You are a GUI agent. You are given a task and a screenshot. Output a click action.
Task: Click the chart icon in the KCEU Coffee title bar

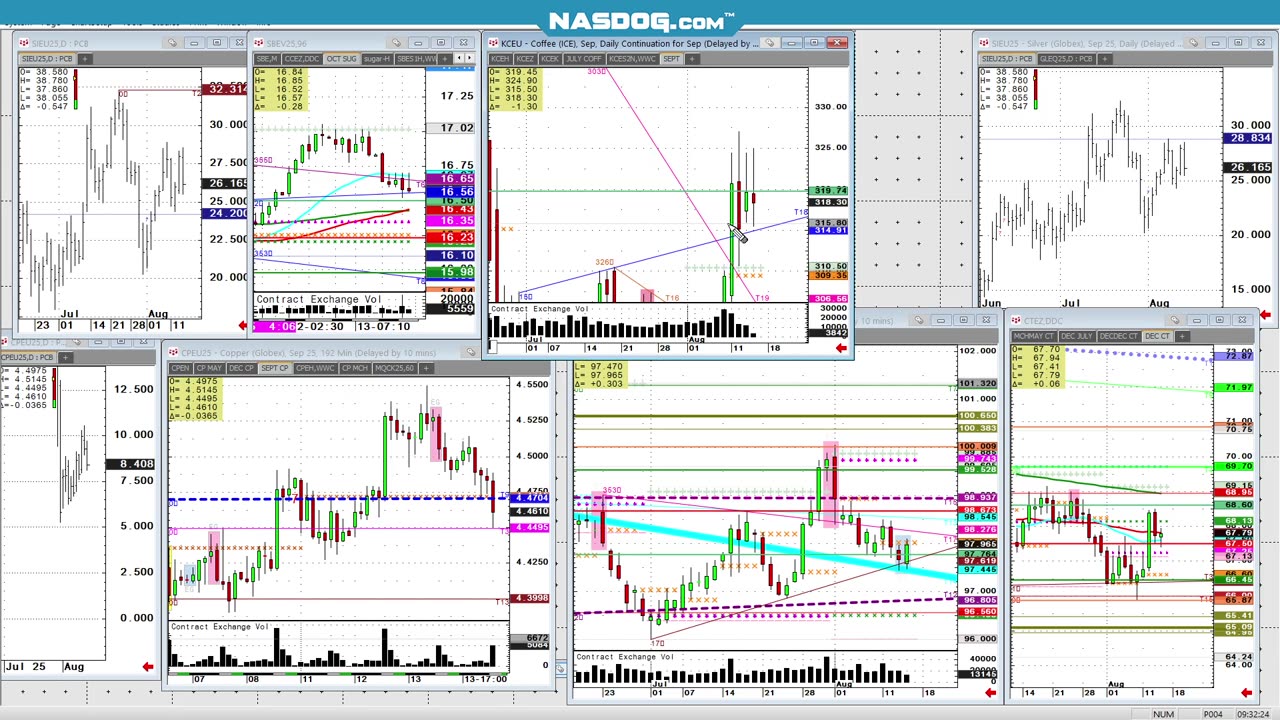[494, 43]
